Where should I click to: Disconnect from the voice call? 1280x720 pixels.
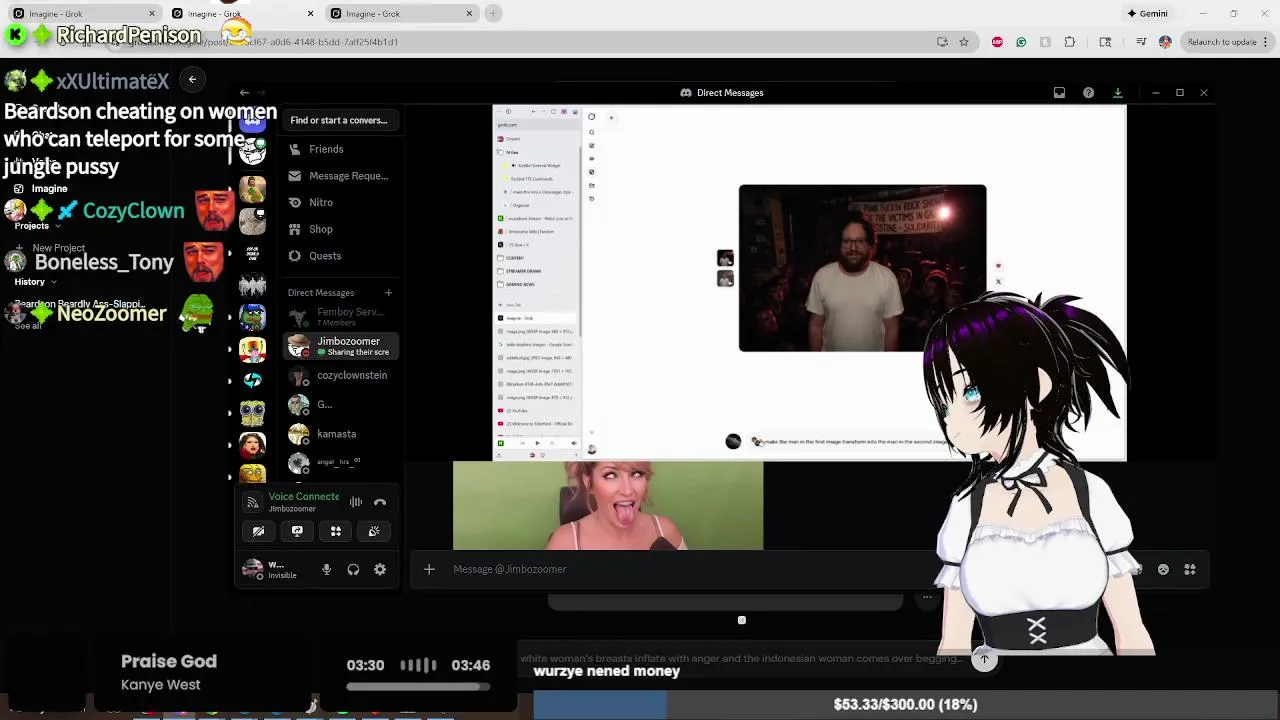[380, 502]
